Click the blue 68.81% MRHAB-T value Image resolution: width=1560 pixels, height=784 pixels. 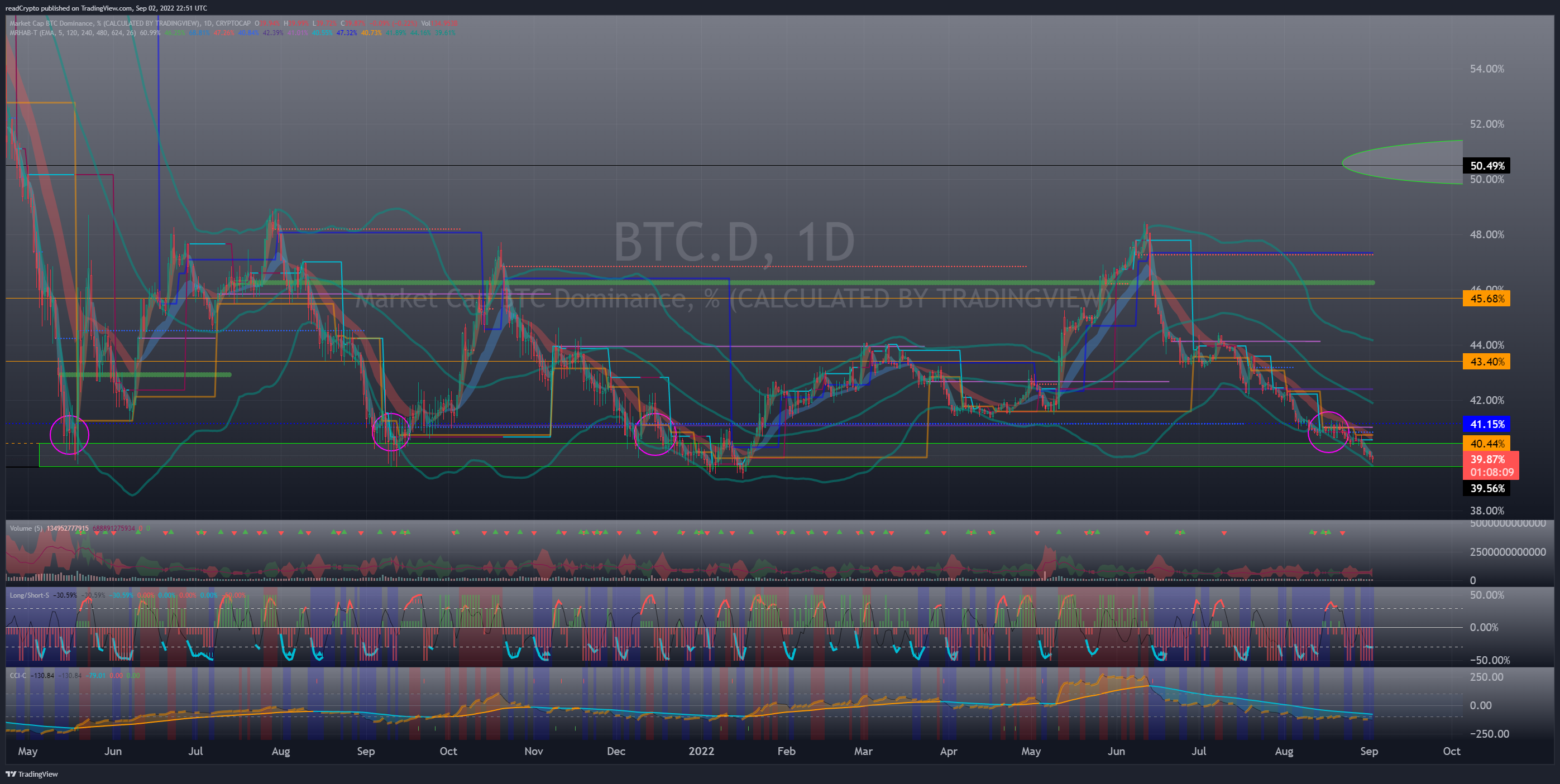click(199, 33)
